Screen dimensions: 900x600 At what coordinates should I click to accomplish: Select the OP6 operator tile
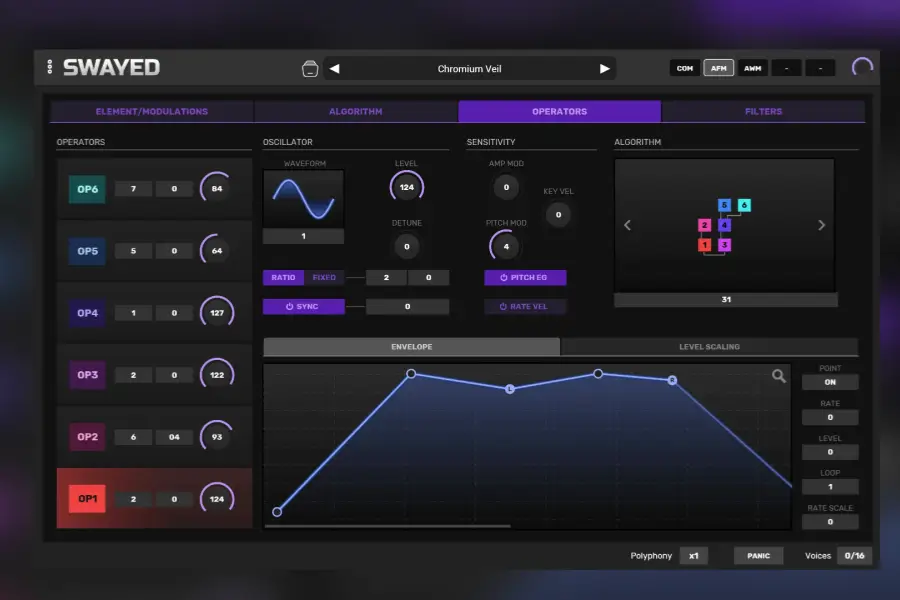tap(86, 188)
